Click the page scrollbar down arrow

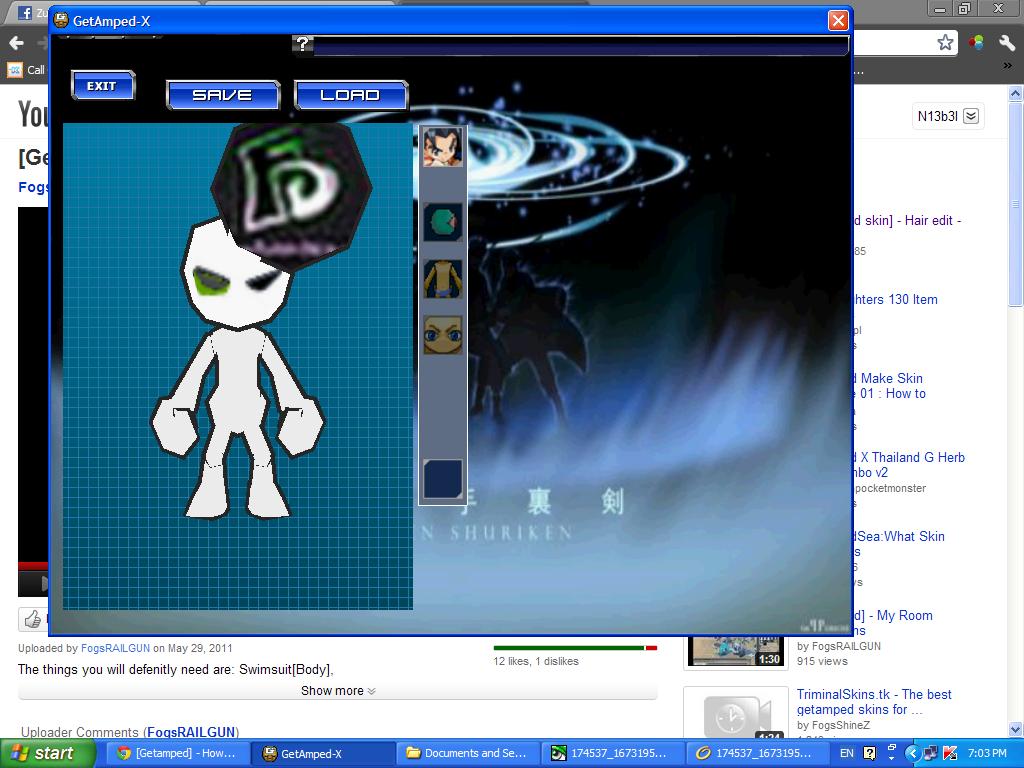[1016, 729]
